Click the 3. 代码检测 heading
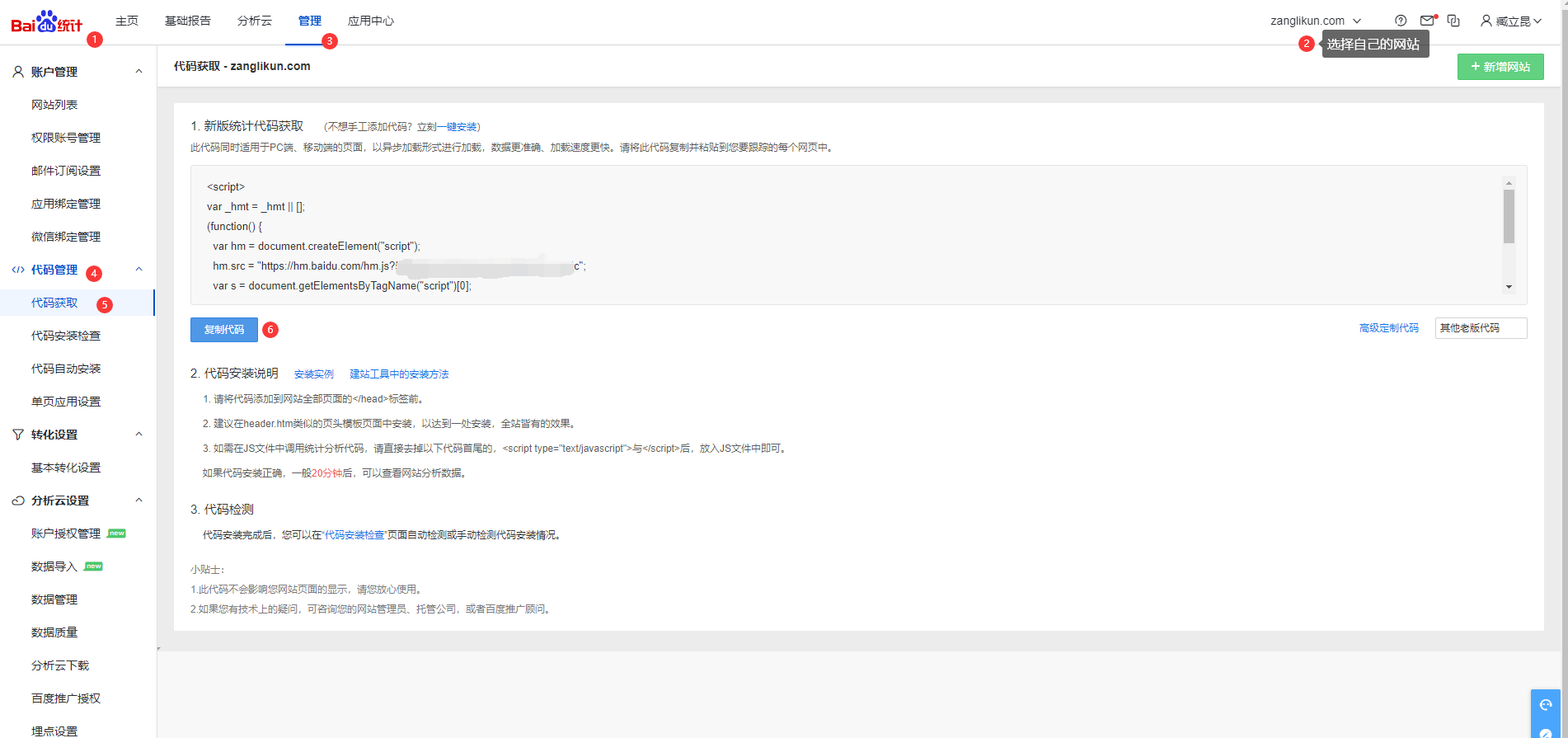This screenshot has width=1568, height=738. click(222, 510)
